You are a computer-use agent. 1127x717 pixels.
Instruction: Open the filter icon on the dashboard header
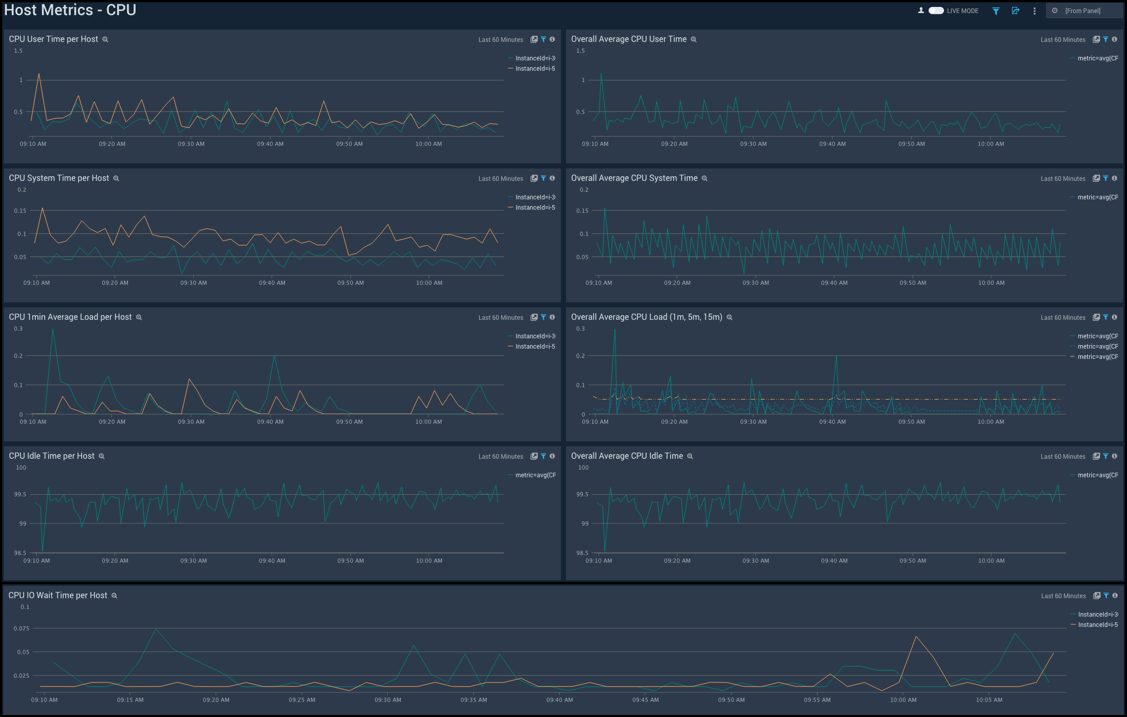click(995, 10)
